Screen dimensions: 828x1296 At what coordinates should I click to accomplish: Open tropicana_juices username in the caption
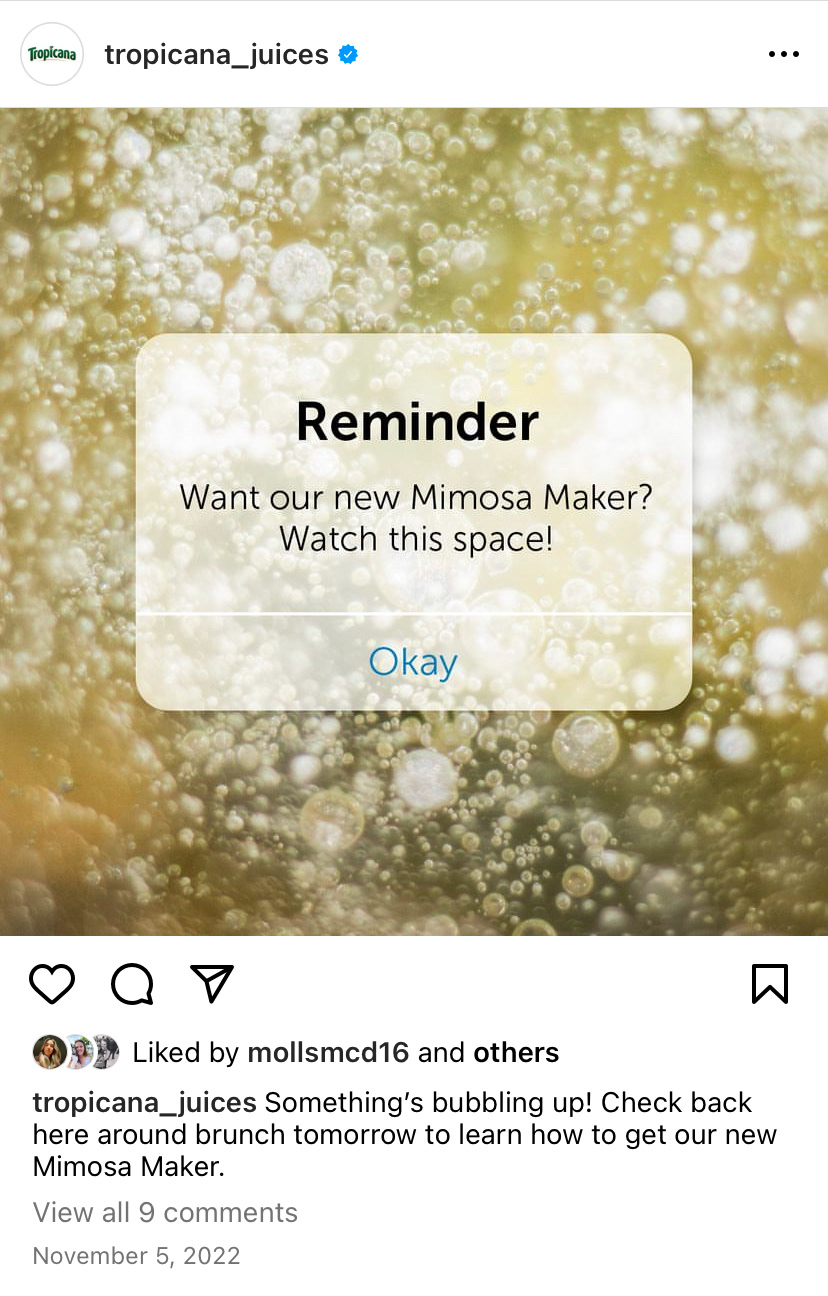pyautogui.click(x=145, y=1103)
